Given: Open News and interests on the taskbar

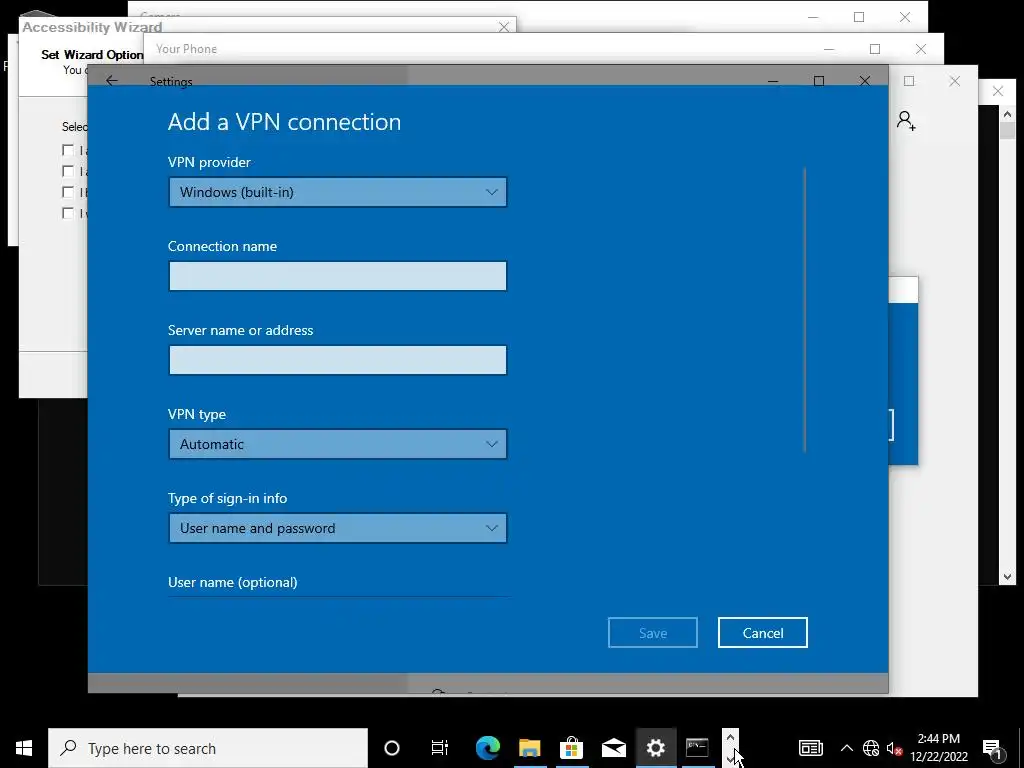Looking at the screenshot, I should [x=810, y=748].
